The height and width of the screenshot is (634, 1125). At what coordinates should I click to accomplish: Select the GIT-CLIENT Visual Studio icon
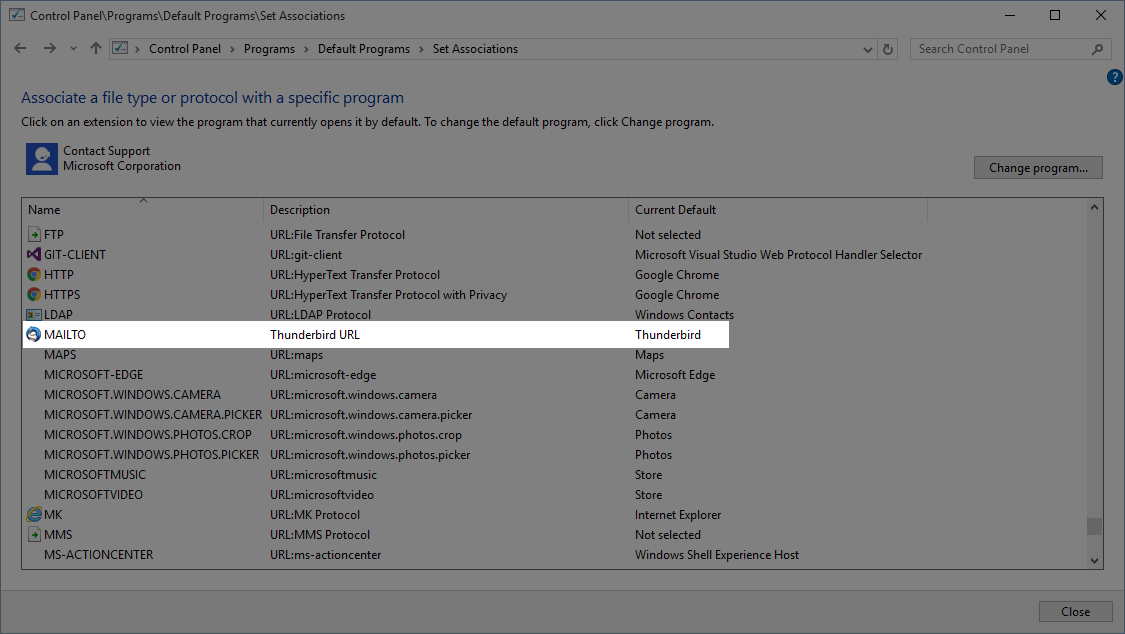[34, 255]
